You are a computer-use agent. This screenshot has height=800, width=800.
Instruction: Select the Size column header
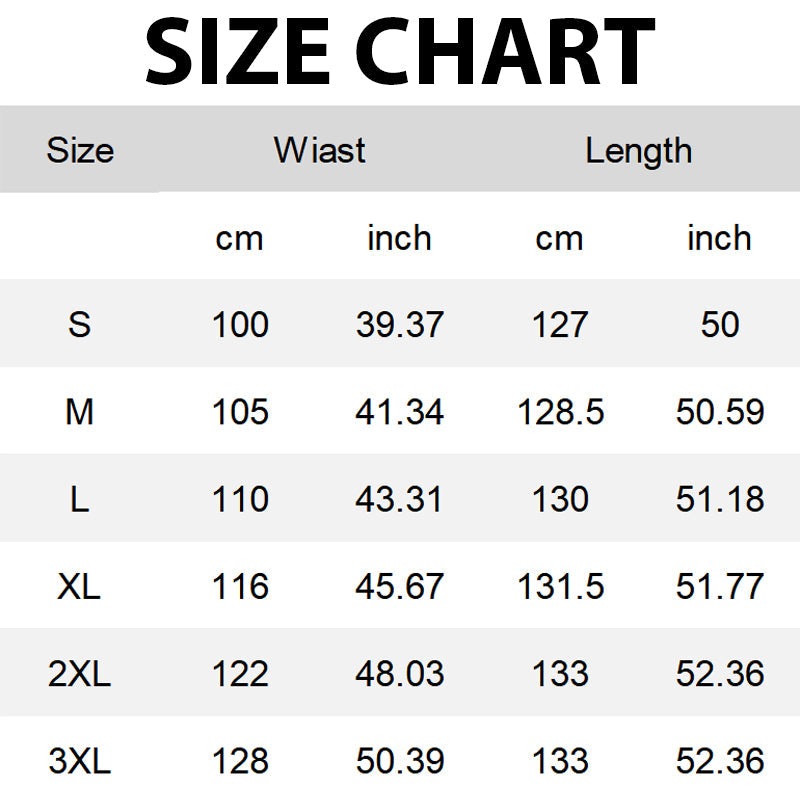(80, 151)
